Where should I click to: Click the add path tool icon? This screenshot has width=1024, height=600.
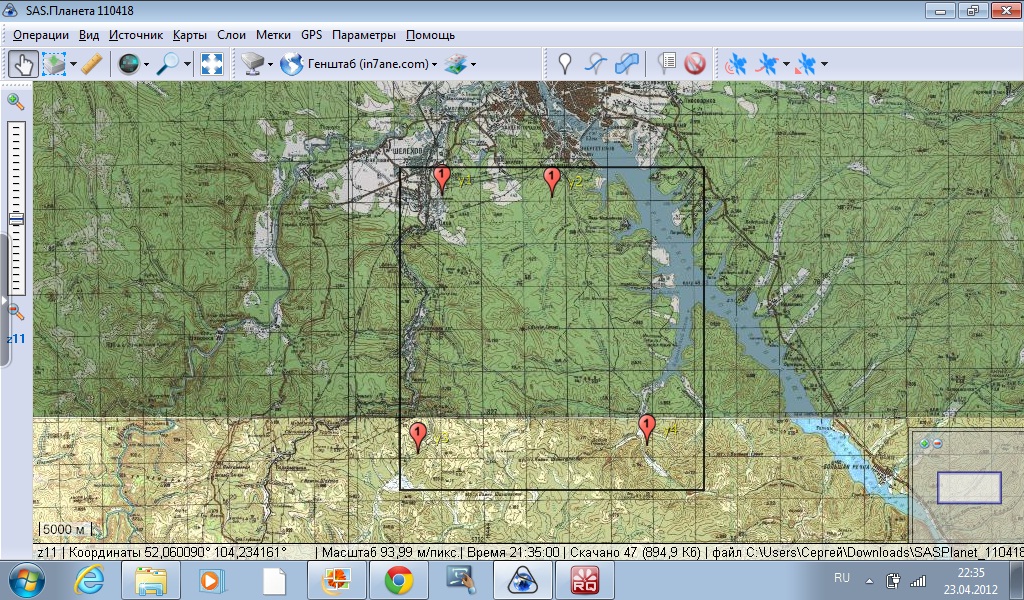(x=596, y=64)
